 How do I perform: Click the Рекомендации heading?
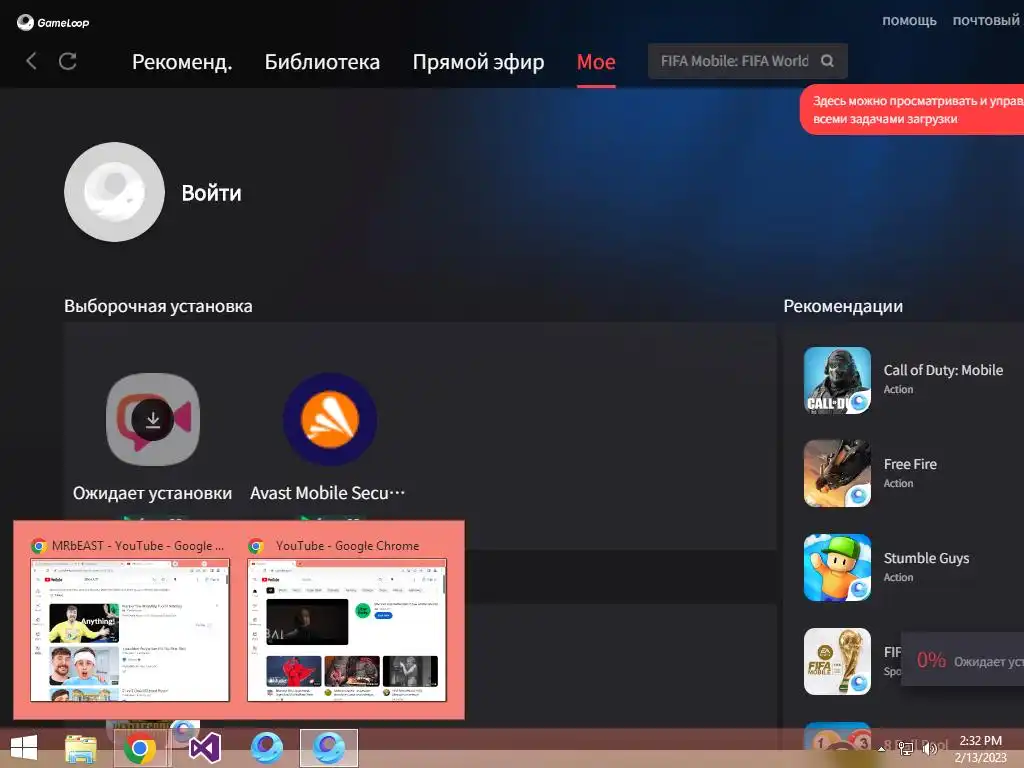click(x=843, y=306)
